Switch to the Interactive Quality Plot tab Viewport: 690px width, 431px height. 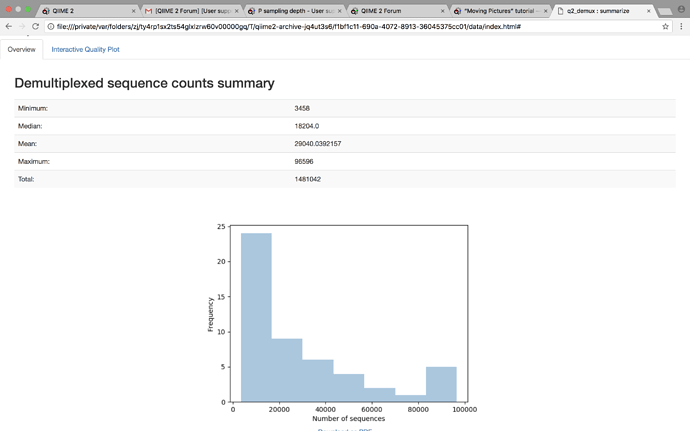click(x=85, y=49)
